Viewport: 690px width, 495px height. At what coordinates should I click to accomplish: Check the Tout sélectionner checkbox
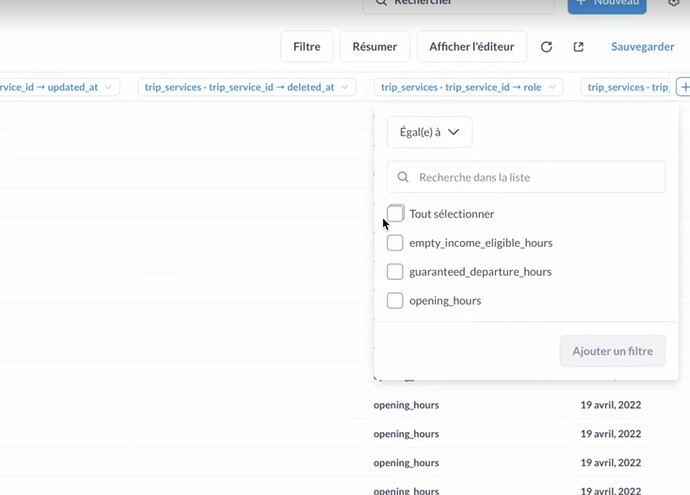tap(395, 214)
